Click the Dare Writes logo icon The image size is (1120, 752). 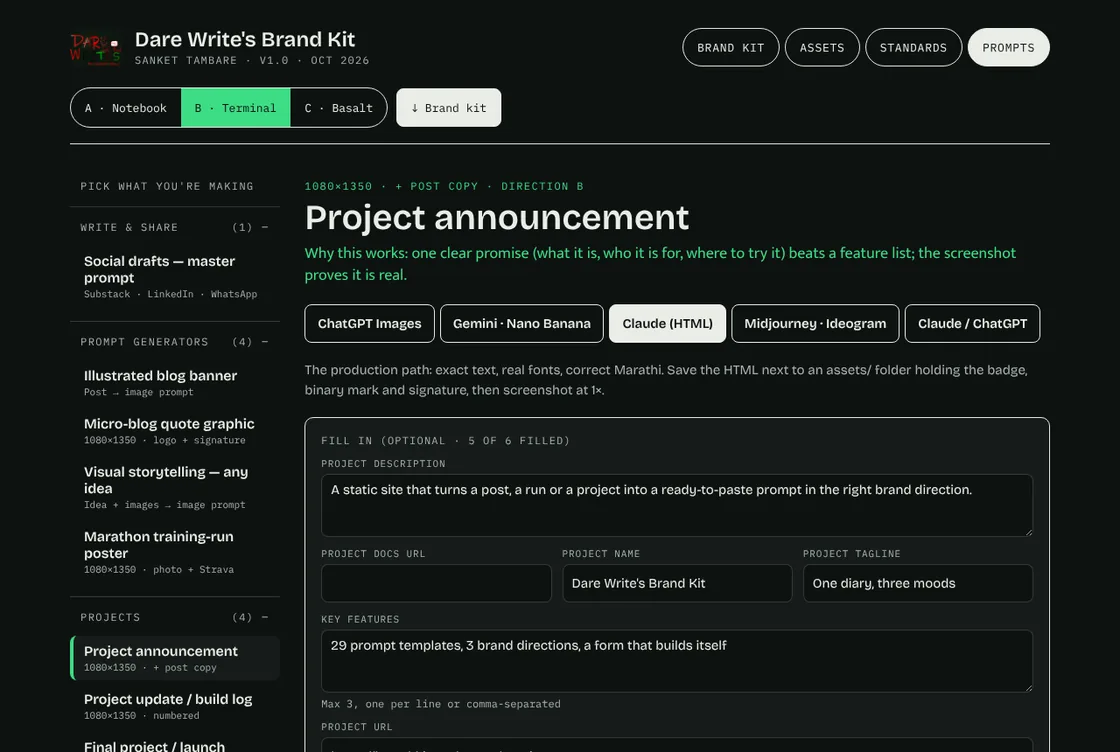pyautogui.click(x=96, y=49)
